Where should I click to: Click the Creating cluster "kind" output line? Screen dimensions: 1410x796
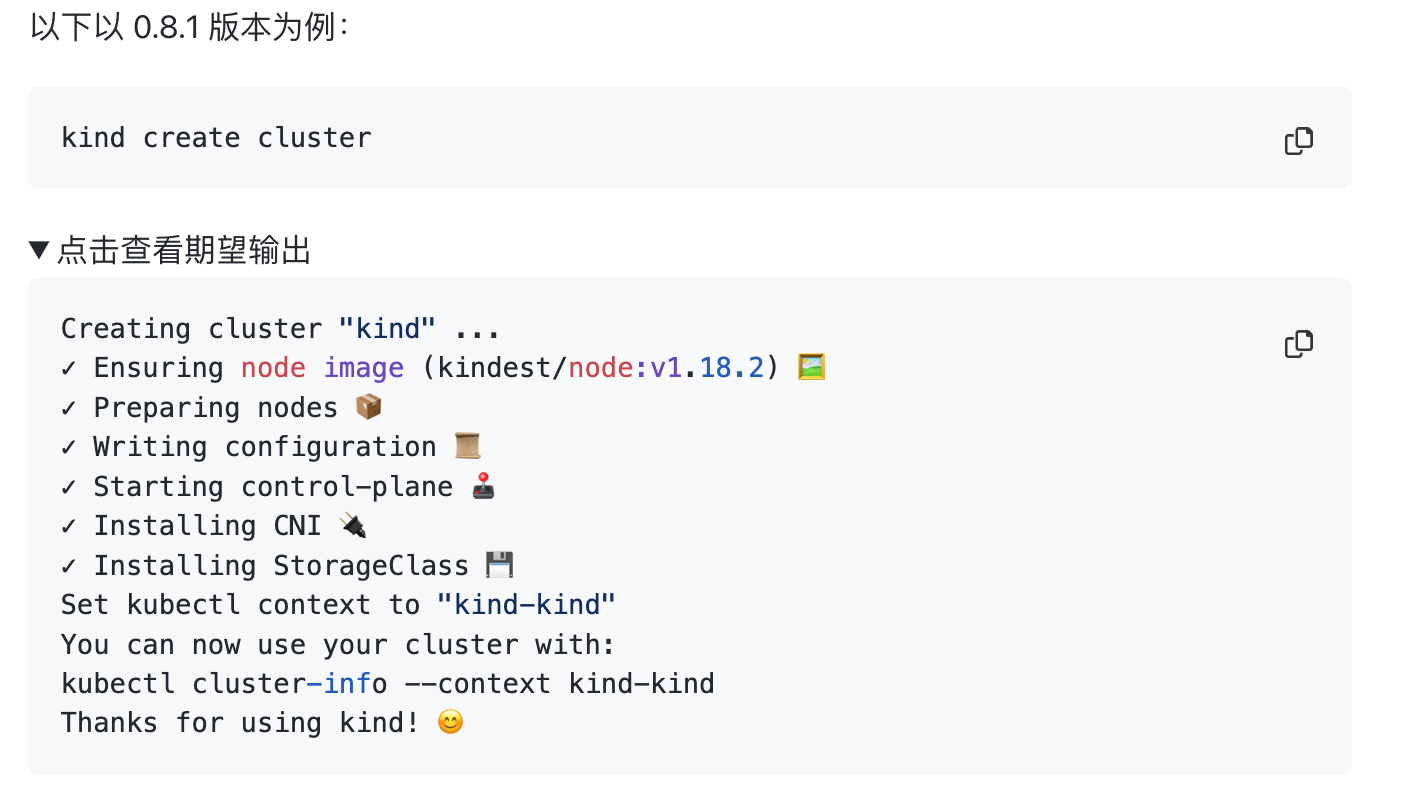280,328
